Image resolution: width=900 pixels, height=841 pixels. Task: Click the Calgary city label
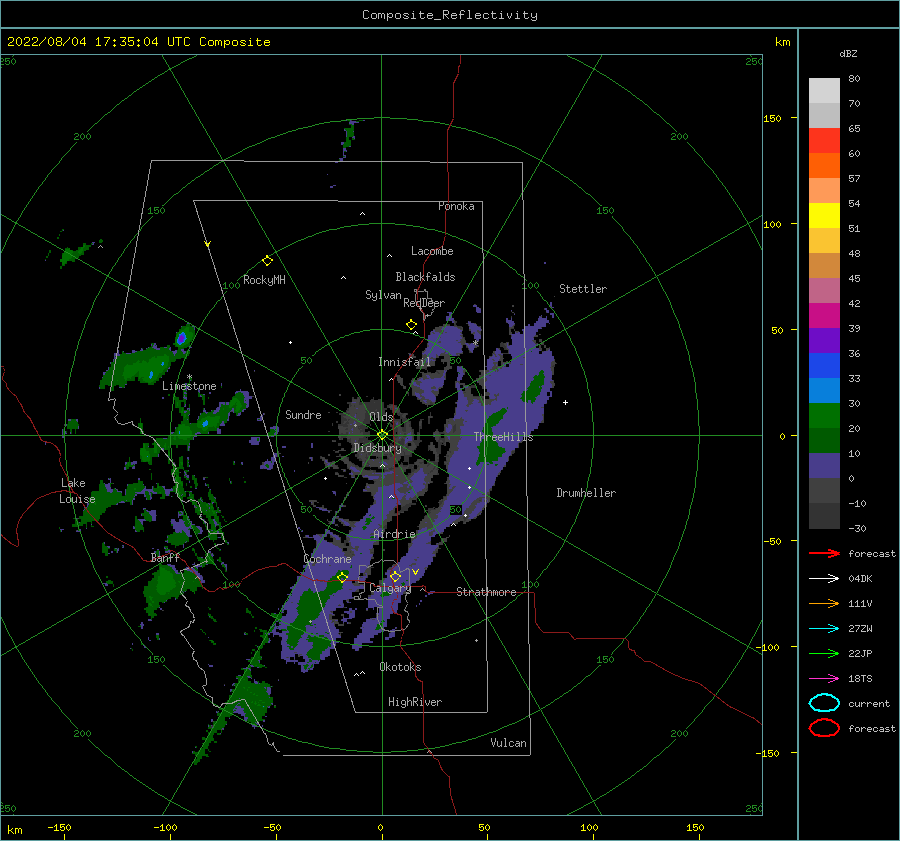point(390,588)
